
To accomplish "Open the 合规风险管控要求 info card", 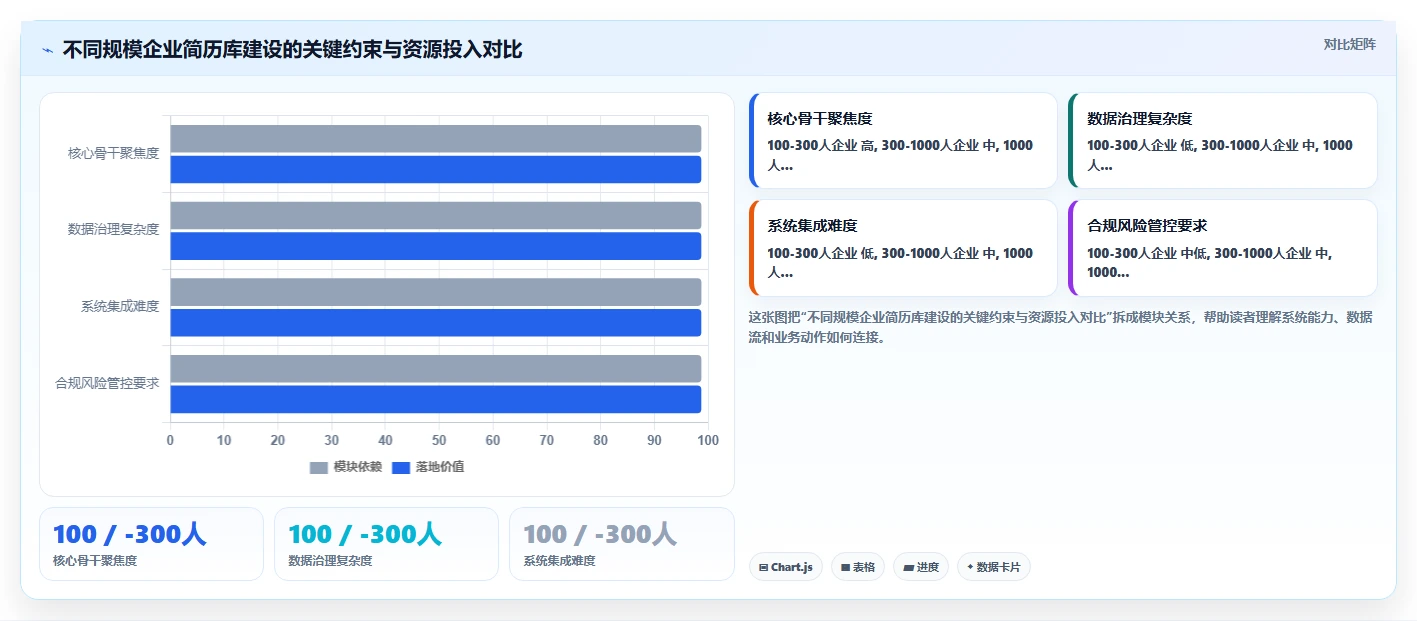I will click(1223, 248).
